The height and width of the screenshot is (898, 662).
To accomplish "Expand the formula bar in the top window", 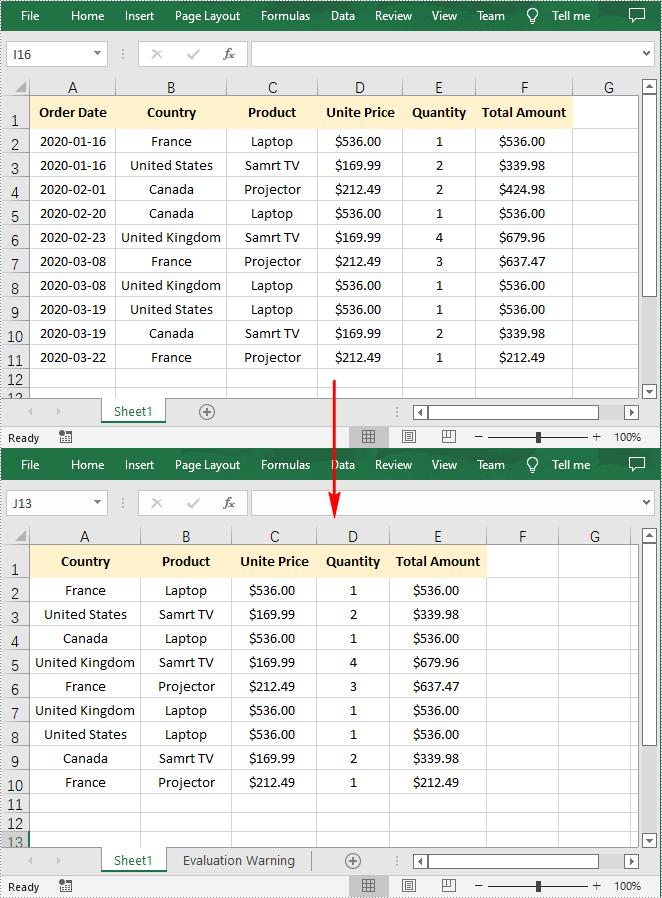I will tap(647, 54).
